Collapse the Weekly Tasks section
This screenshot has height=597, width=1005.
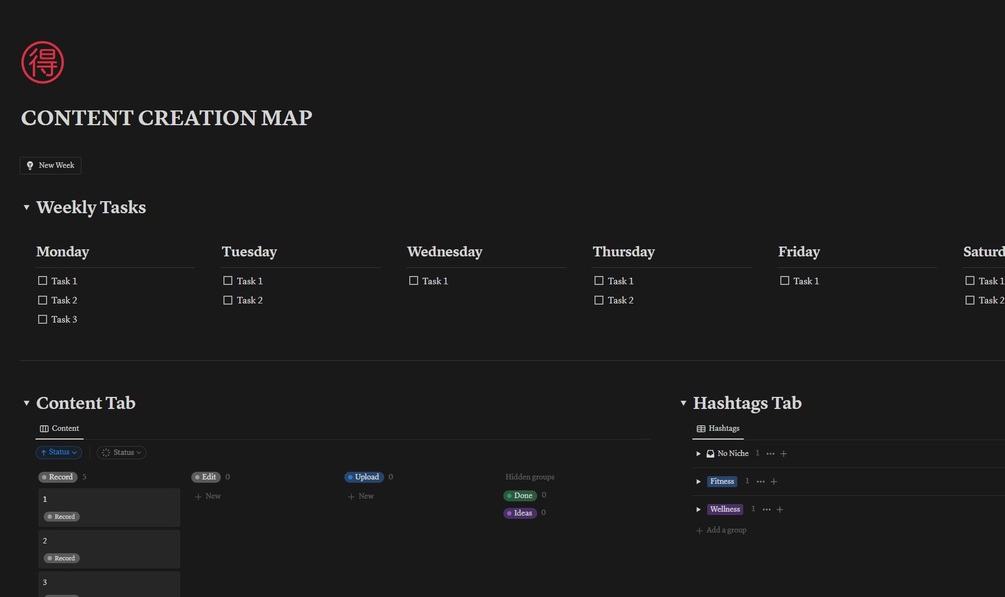click(x=26, y=207)
